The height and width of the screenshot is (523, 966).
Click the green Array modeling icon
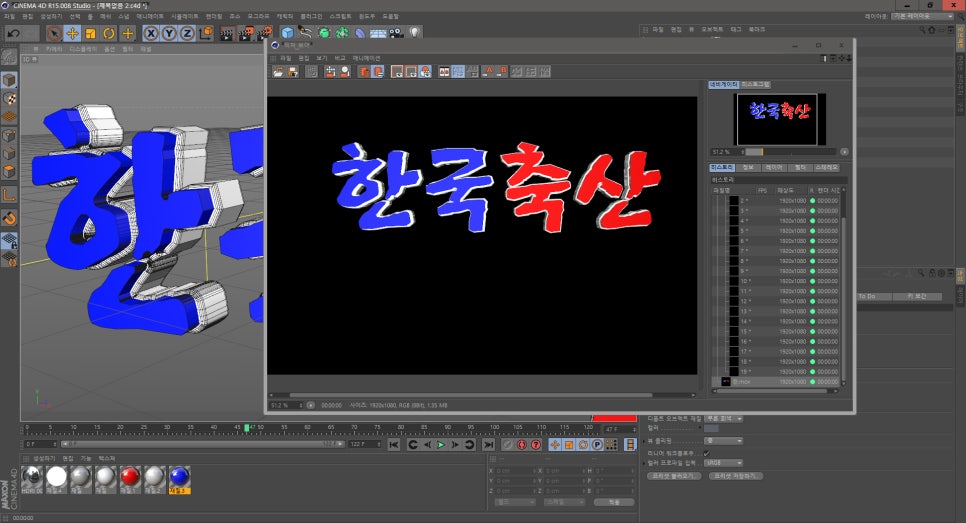pos(342,33)
